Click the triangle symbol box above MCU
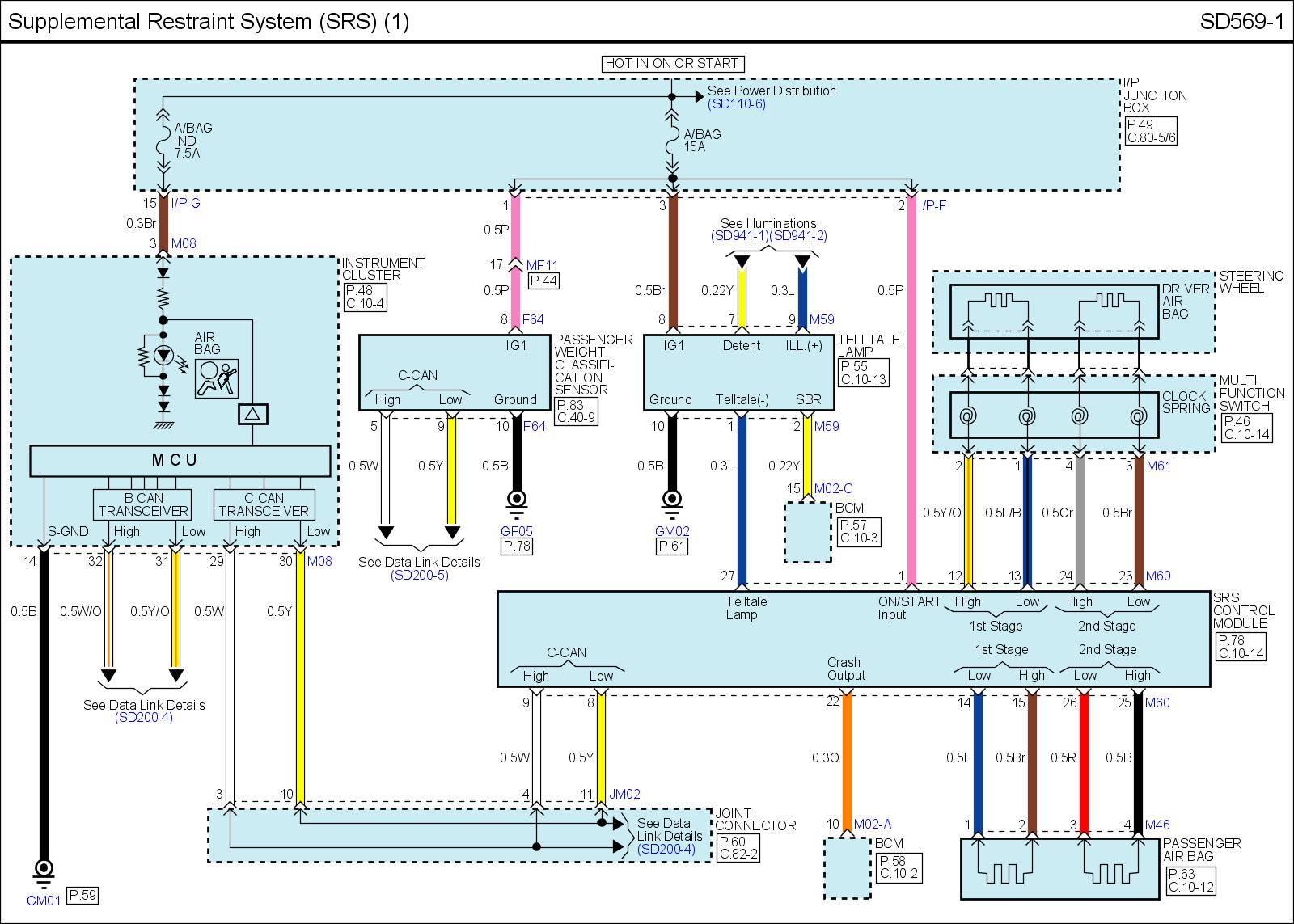Viewport: 1294px width, 924px height. point(253,414)
